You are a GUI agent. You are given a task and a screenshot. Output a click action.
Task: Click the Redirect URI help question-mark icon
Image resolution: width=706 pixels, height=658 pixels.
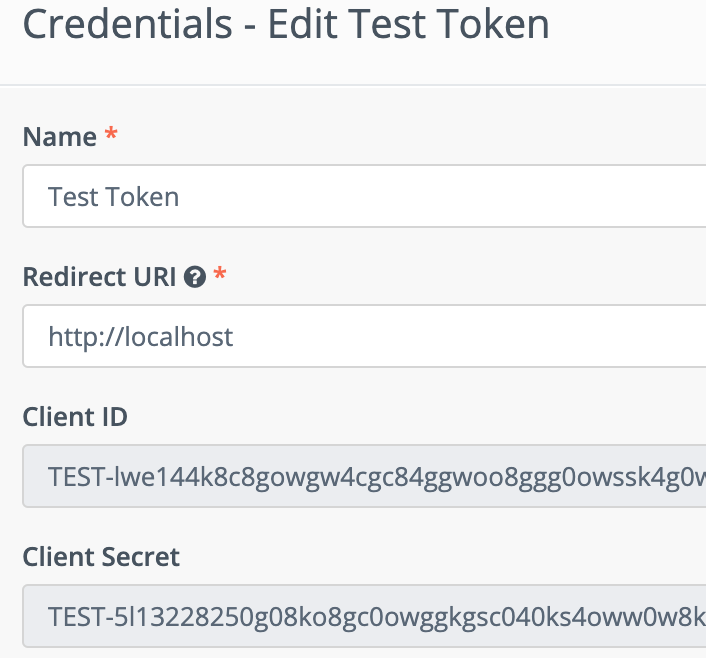coord(195,277)
